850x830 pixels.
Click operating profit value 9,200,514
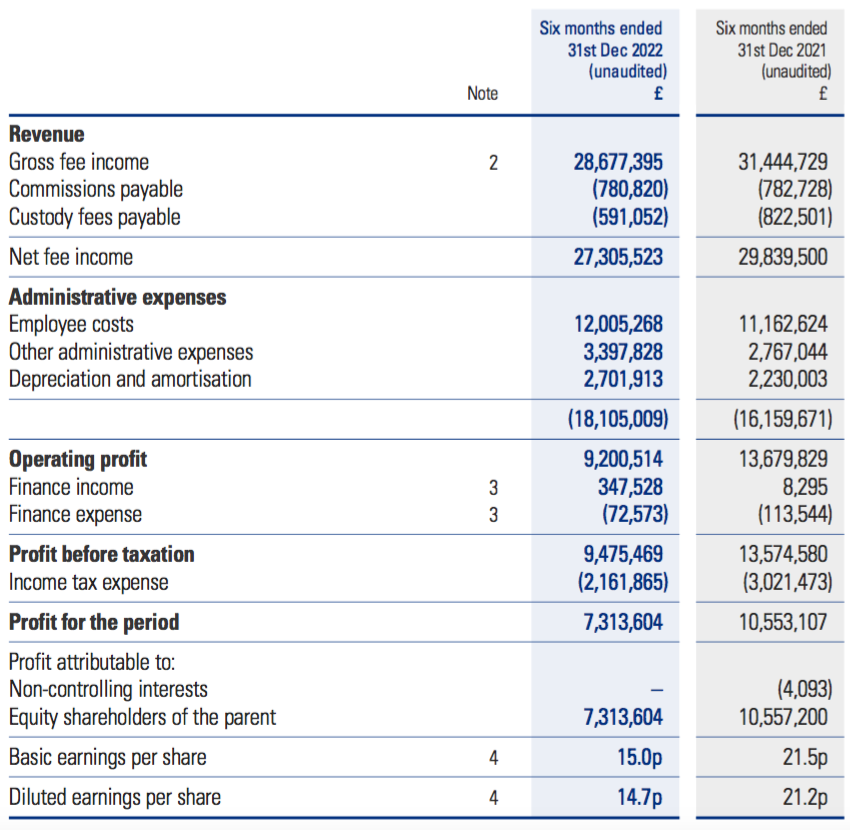coord(623,459)
